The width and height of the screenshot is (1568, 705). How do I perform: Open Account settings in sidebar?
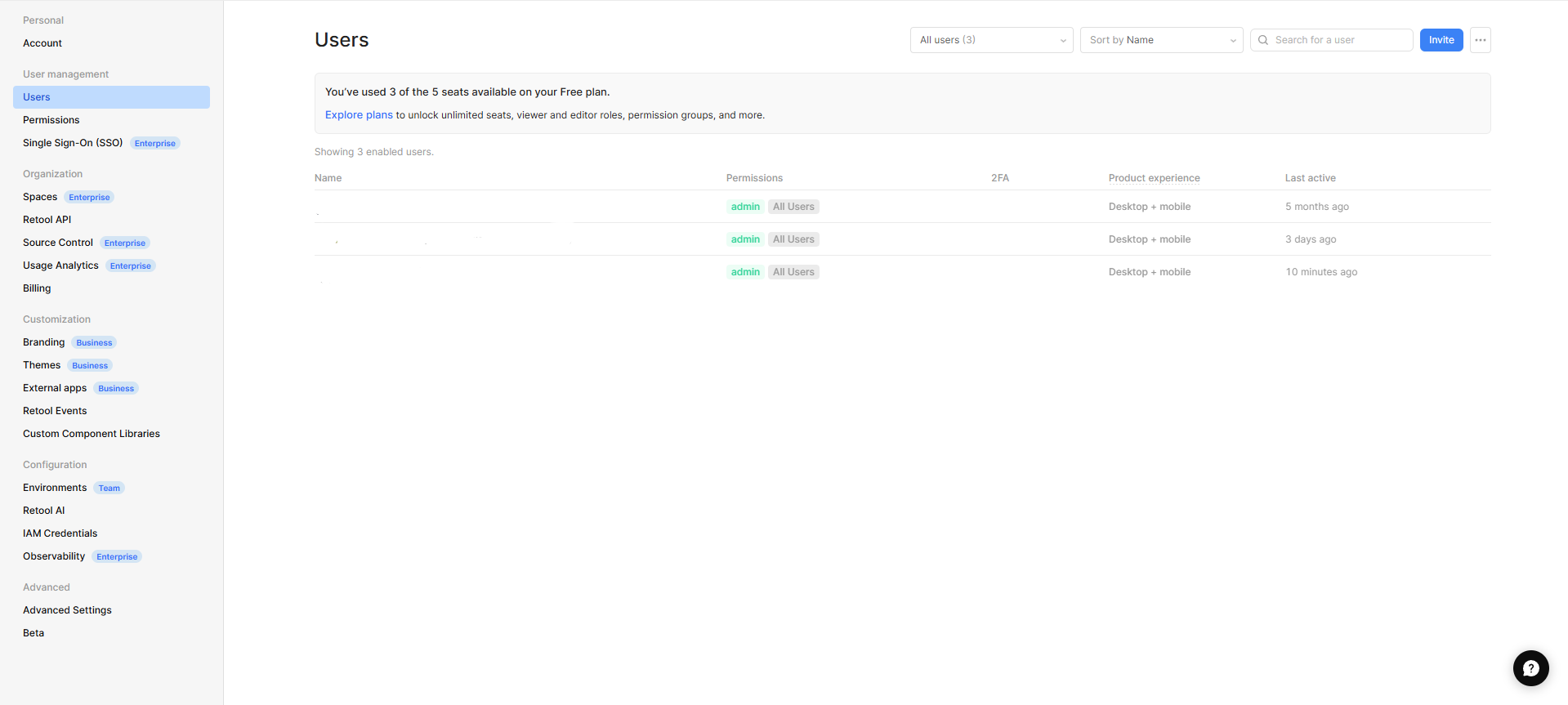[x=42, y=43]
